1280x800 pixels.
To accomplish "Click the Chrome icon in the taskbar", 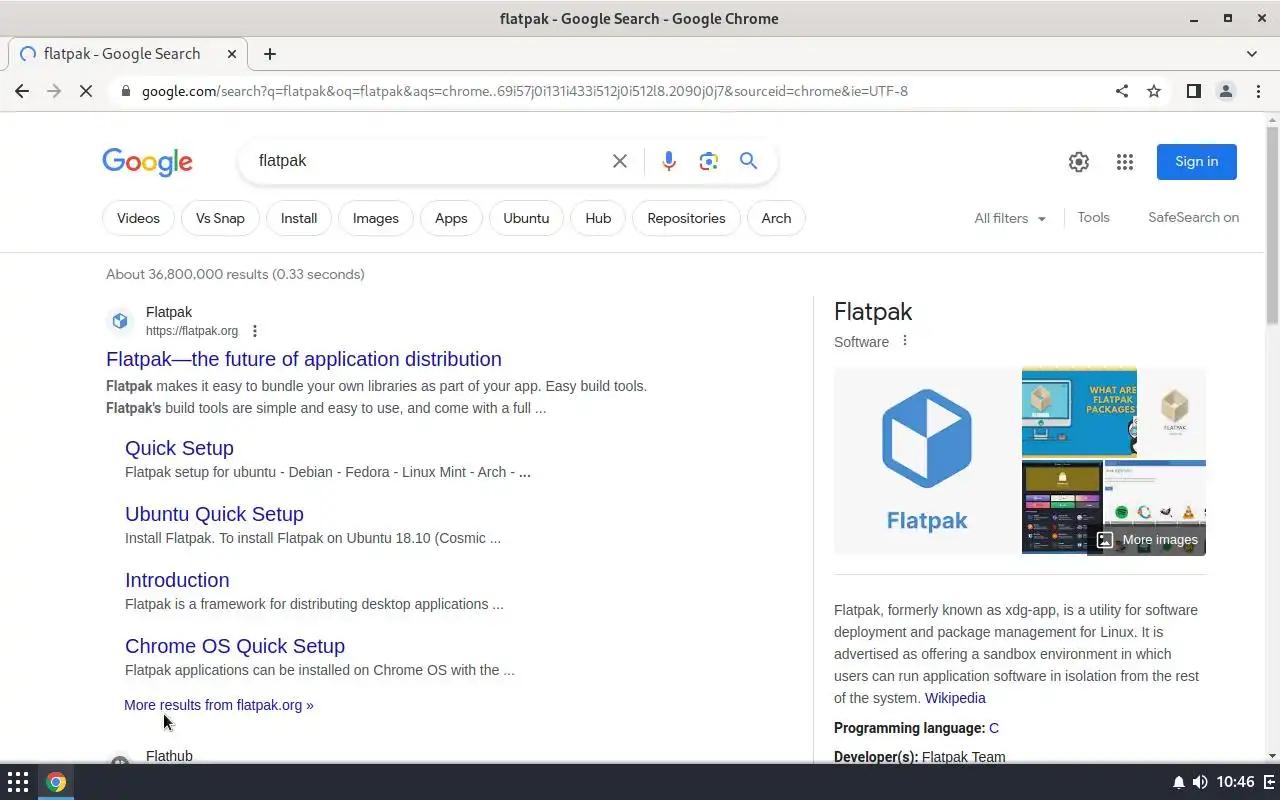I will click(56, 782).
